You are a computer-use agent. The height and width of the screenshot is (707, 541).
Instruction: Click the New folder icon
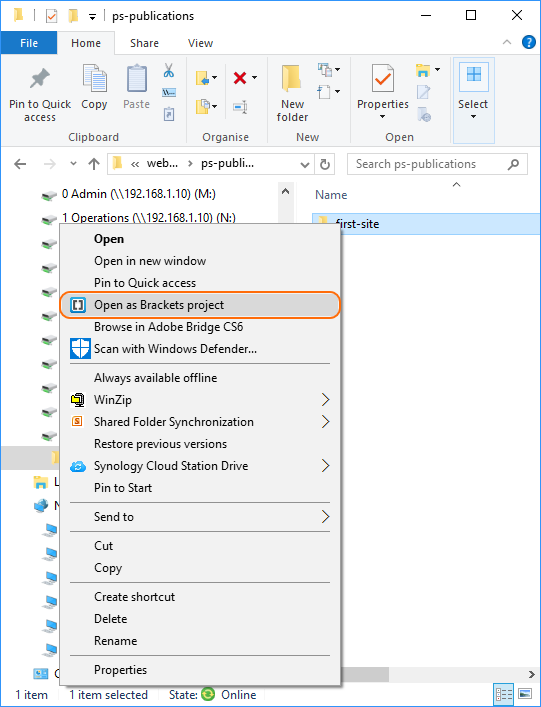coord(292,79)
